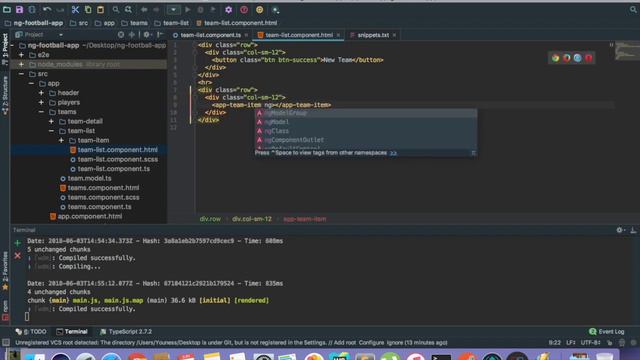Hide the Project tool window
This screenshot has height=360, width=640.
pos(160,35)
